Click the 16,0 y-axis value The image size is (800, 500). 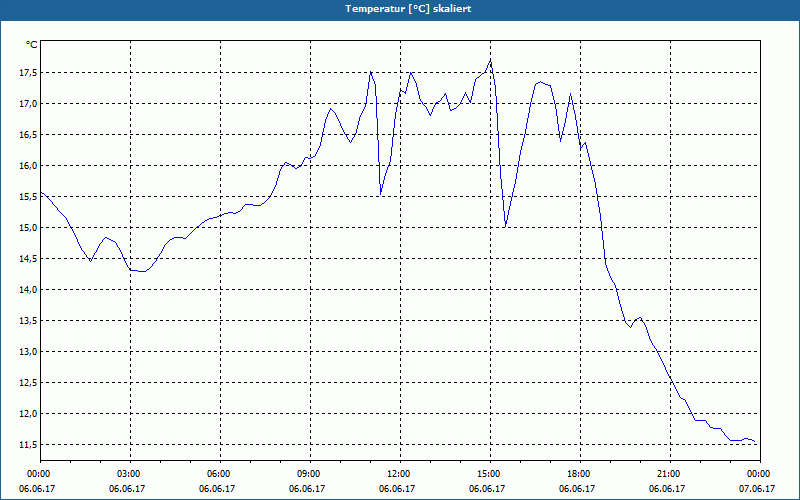28,166
